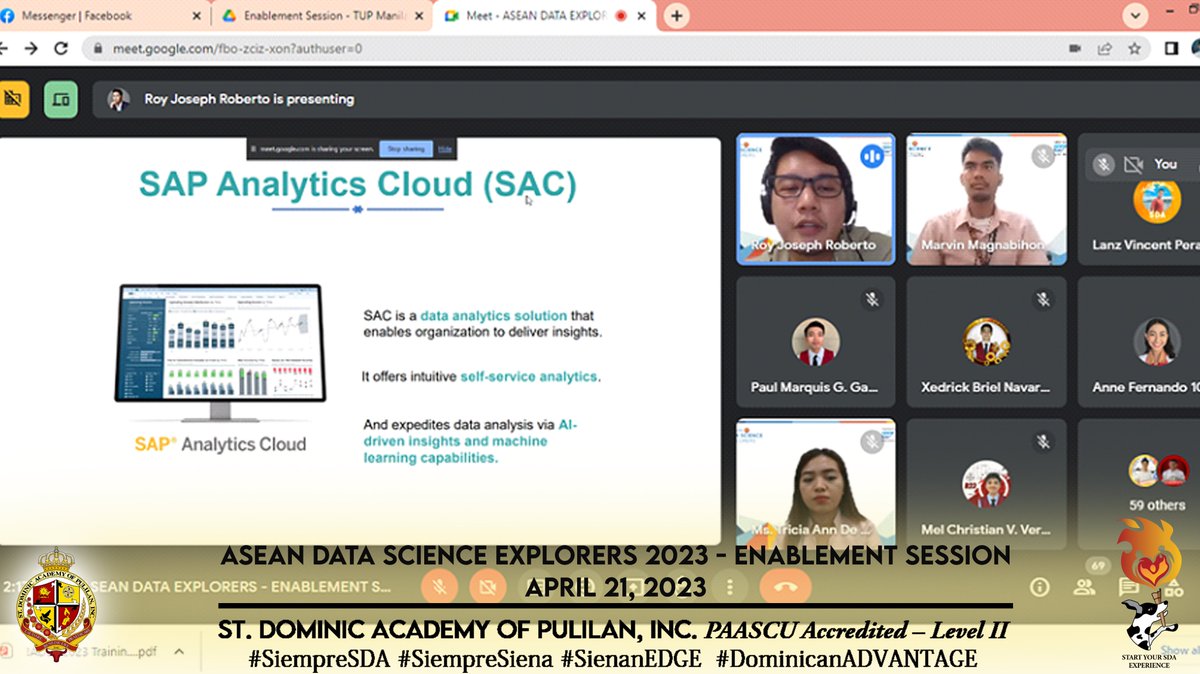Click the muted mic icon on Mel Christian's tile
Viewport: 1200px width, 674px height.
coord(1043,441)
